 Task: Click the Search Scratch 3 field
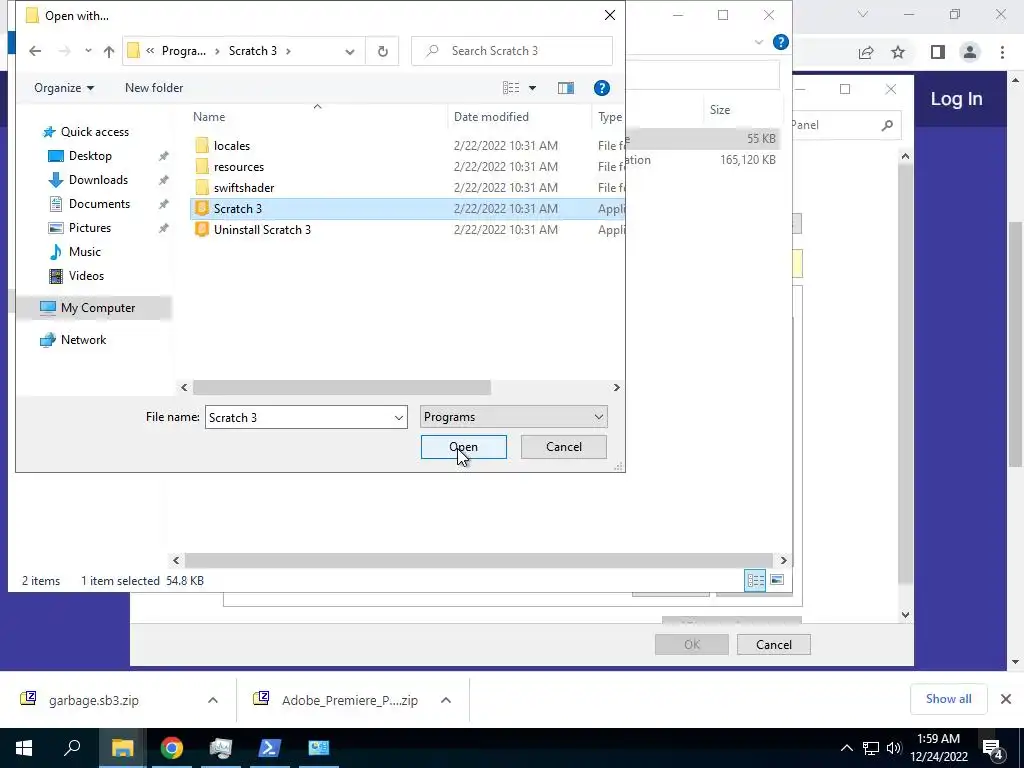511,51
